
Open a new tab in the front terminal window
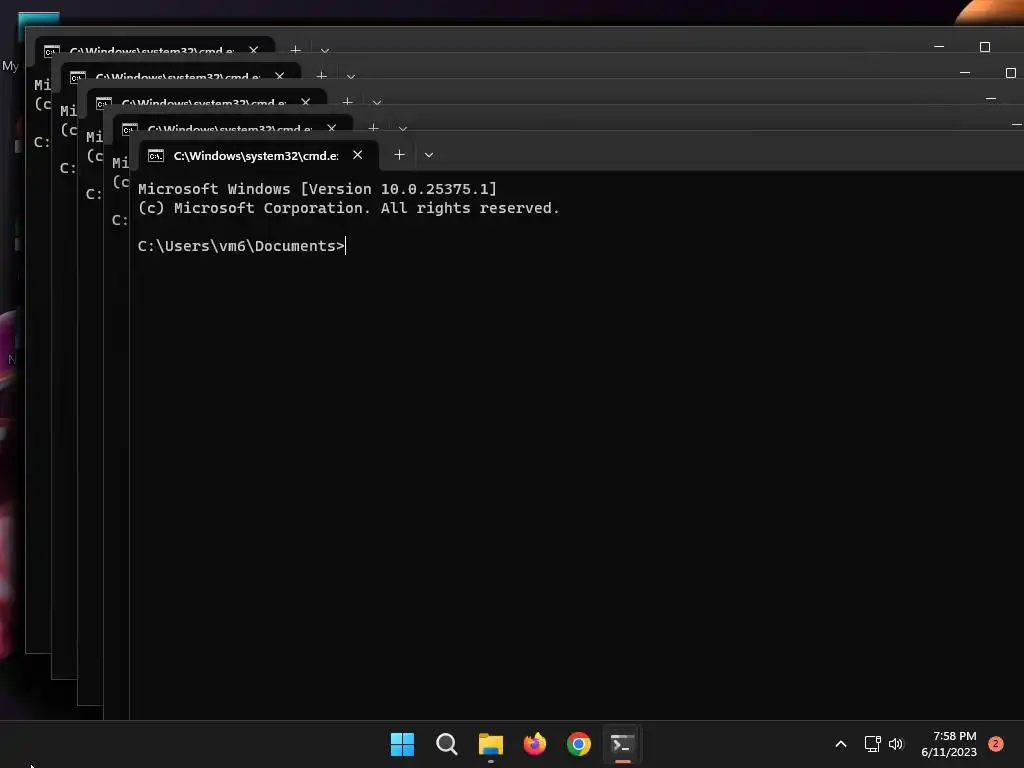(x=399, y=155)
